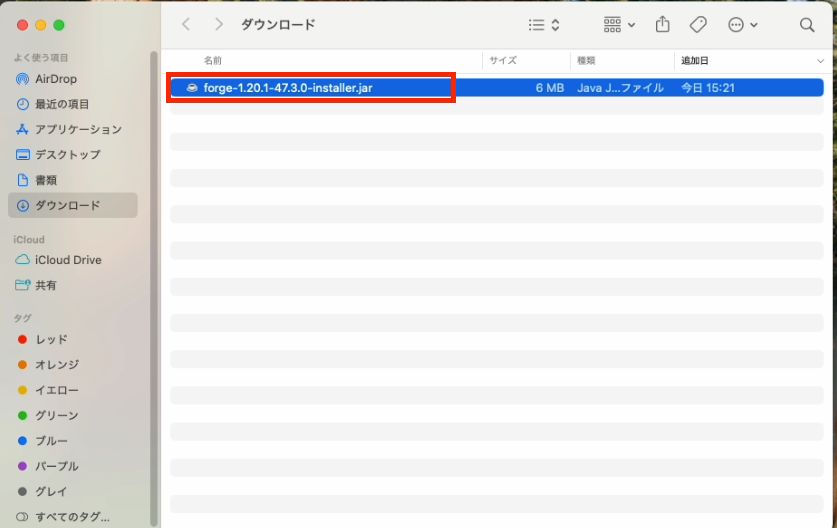Click the Java J...ファイル kind cell

click(620, 88)
